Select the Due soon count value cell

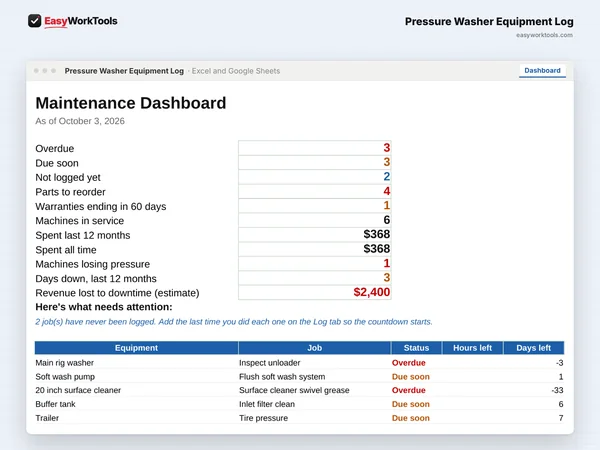coord(315,162)
